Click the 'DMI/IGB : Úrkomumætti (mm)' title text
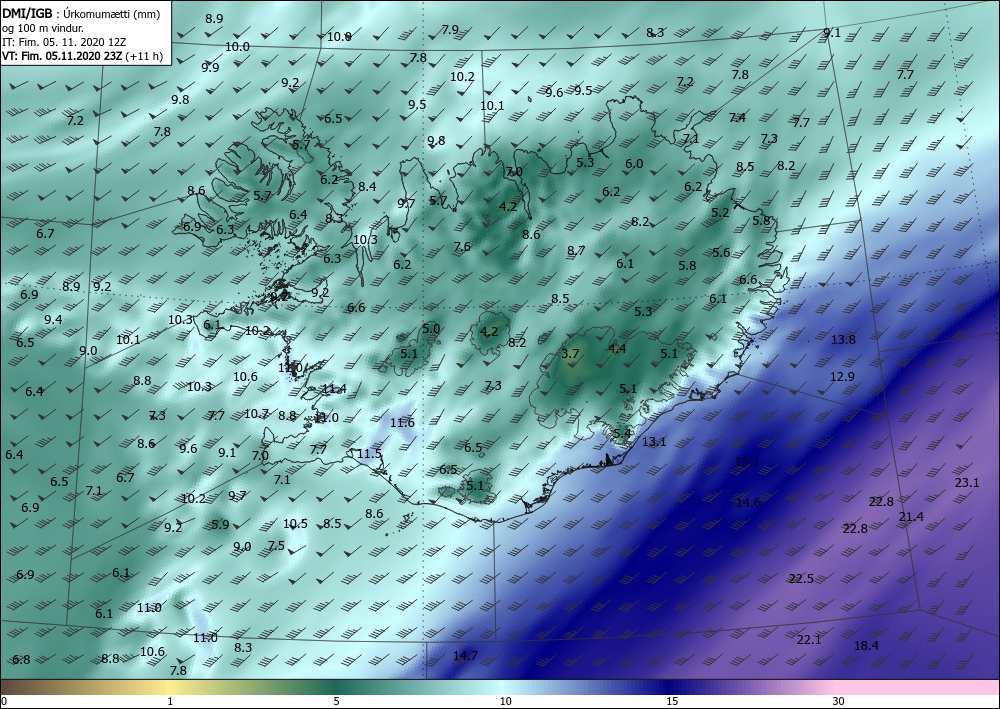Viewport: 1000px width, 709px height. 82,14
